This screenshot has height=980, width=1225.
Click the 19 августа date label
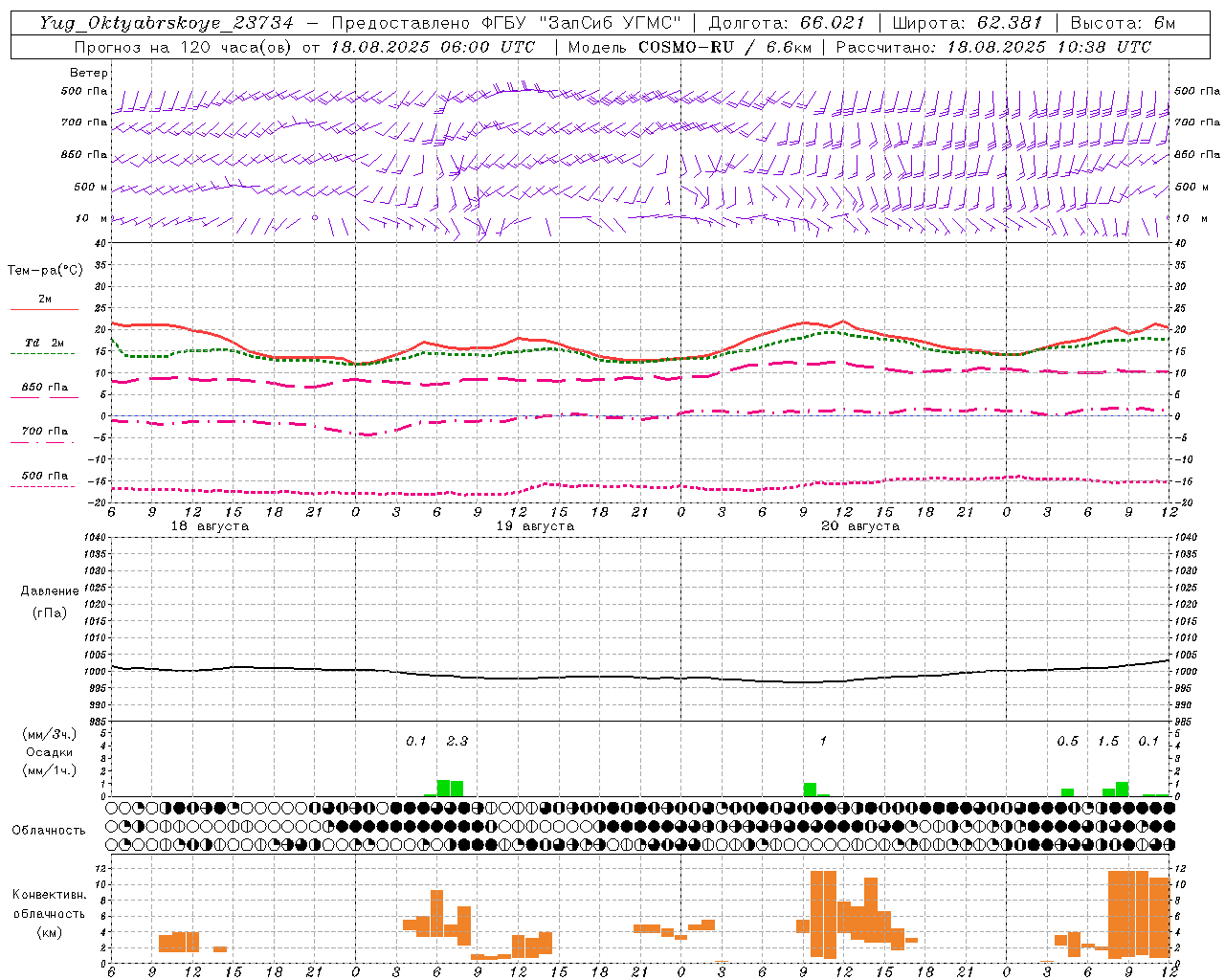click(535, 526)
